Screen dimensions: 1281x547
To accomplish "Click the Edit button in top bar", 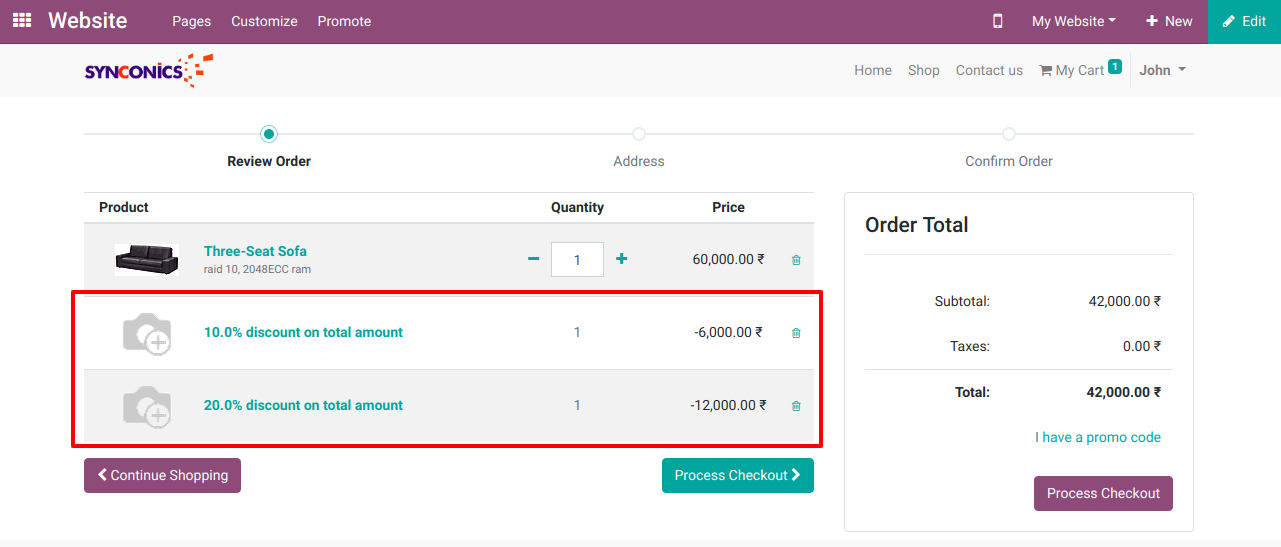I will click(1244, 21).
